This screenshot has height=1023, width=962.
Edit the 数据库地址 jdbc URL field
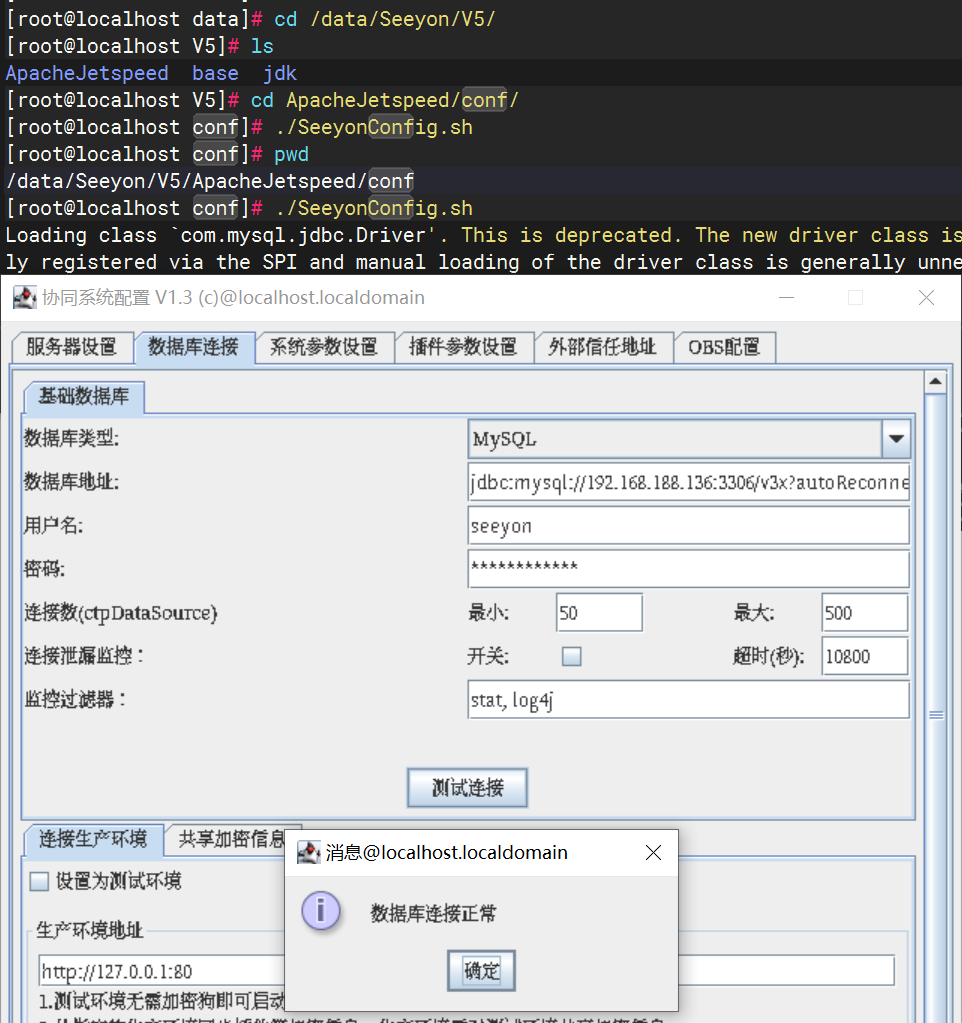click(x=689, y=482)
